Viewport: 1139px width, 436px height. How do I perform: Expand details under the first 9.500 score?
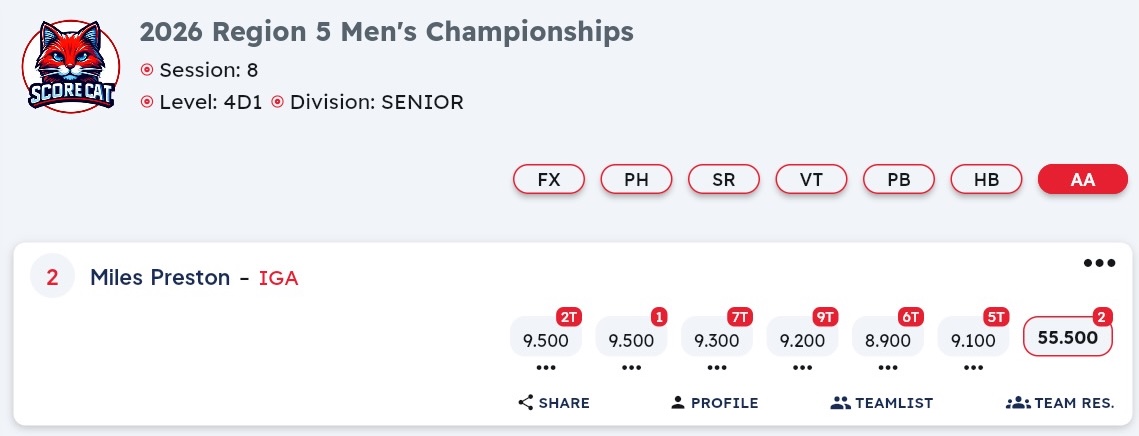[x=546, y=367]
